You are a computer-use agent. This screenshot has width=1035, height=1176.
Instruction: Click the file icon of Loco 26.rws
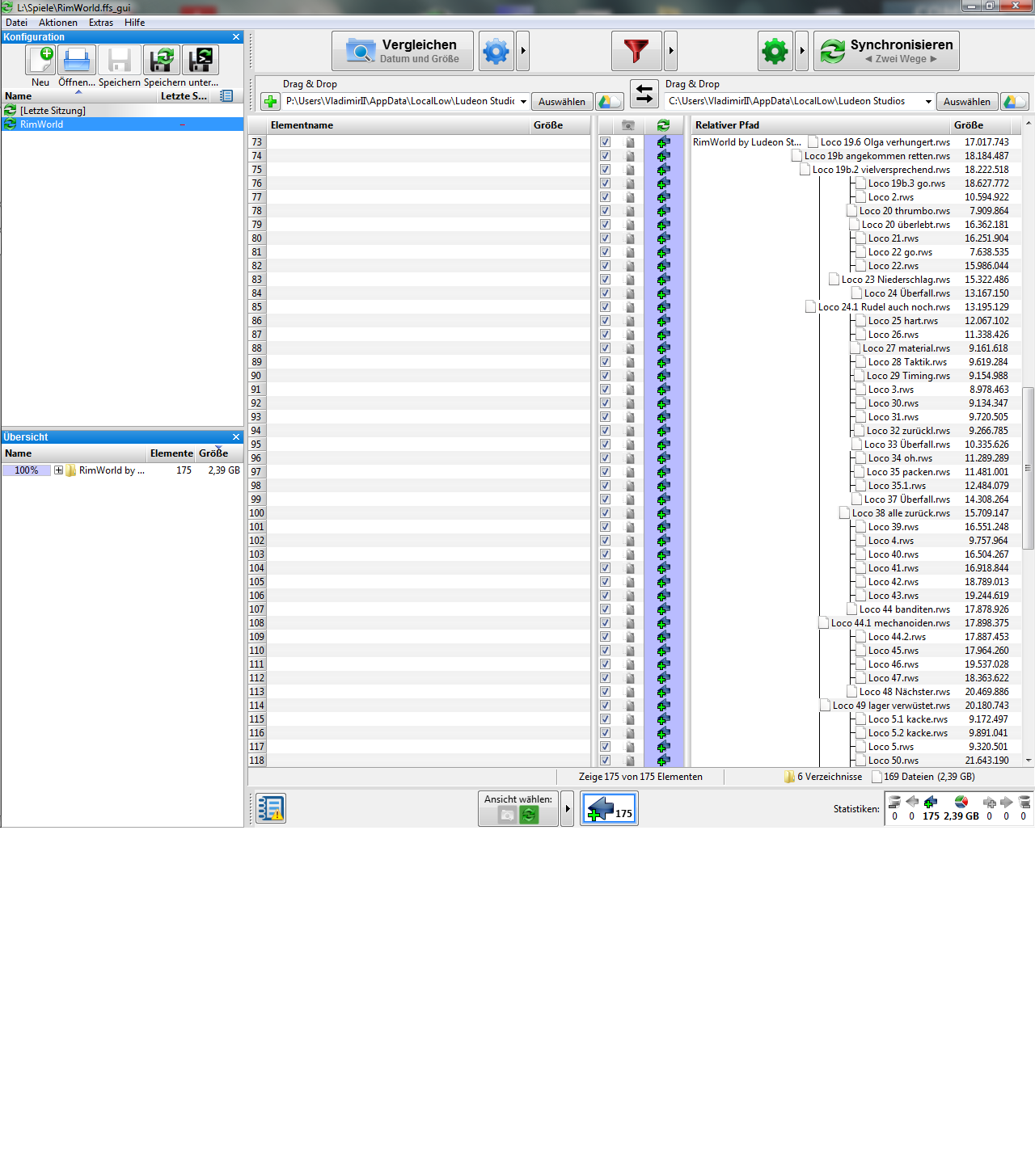(x=861, y=335)
